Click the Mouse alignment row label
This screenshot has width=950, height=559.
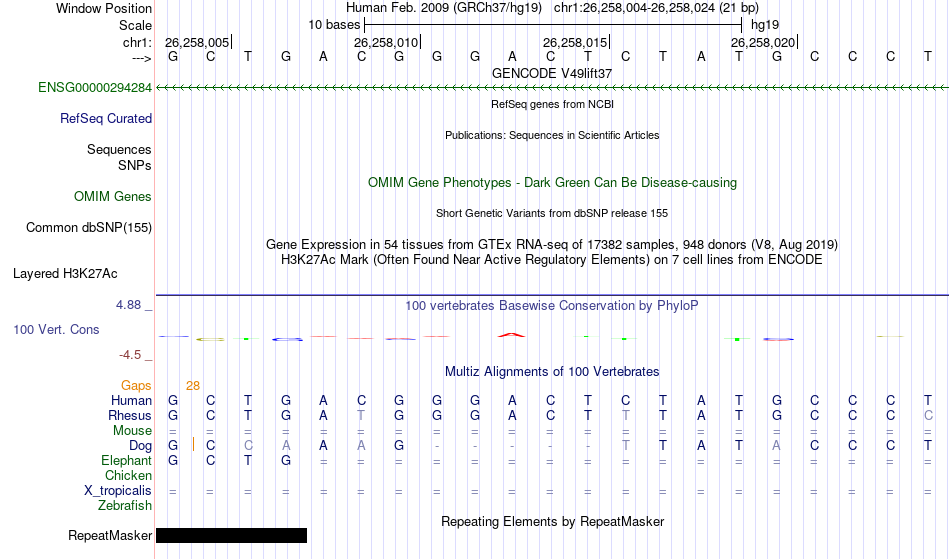pos(132,431)
